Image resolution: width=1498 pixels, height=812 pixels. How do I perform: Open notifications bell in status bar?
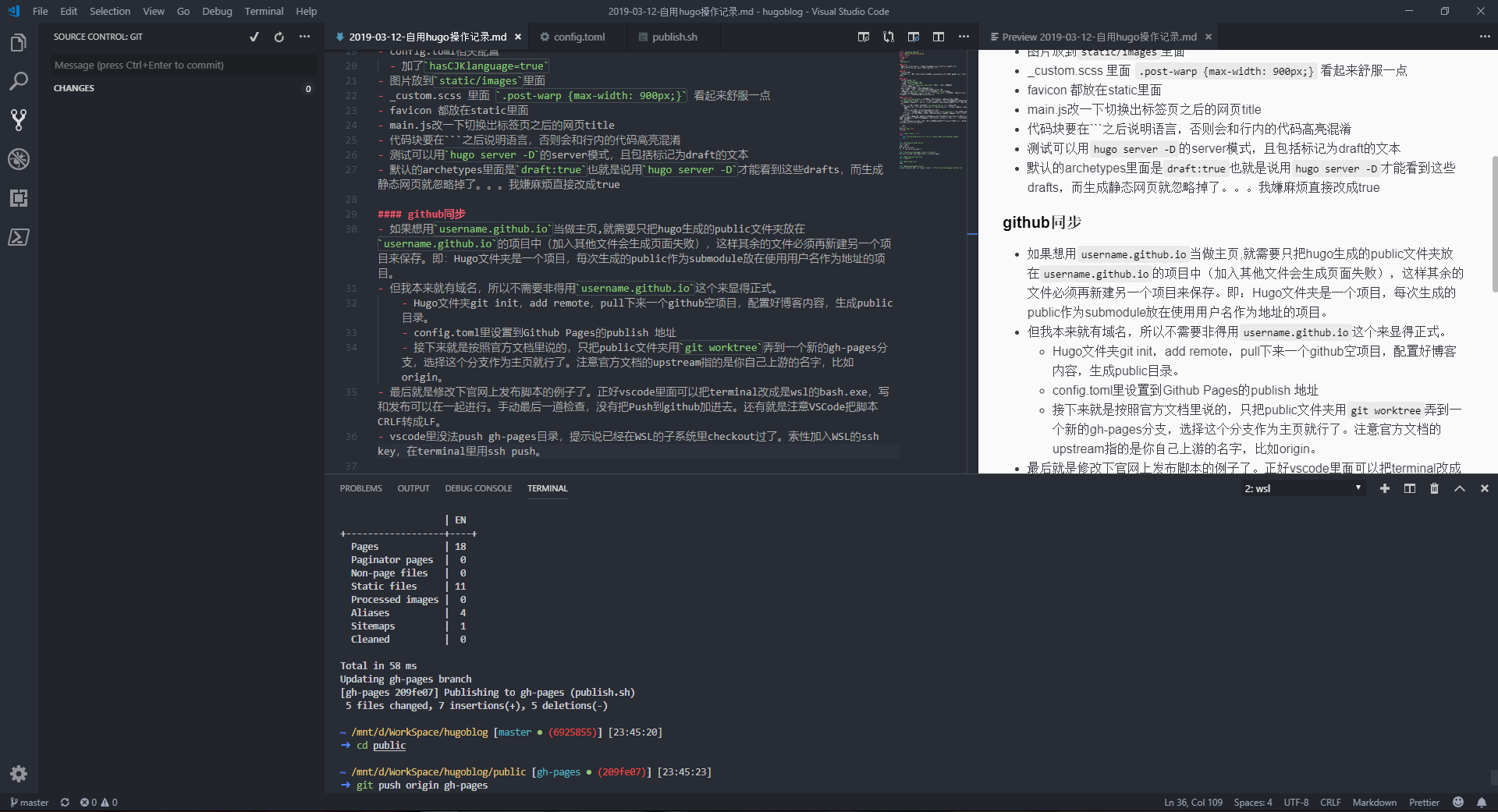tap(1482, 803)
